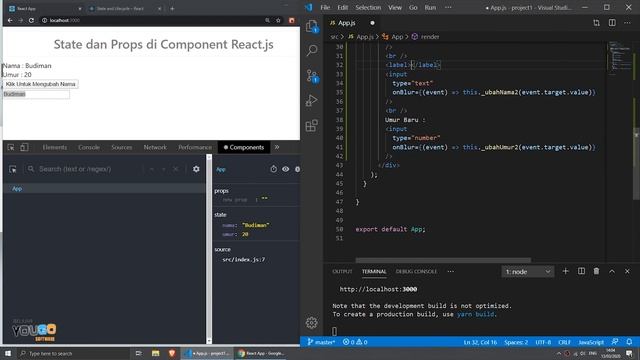
Task: Click DevTools inspect element icon
Action: (11, 147)
